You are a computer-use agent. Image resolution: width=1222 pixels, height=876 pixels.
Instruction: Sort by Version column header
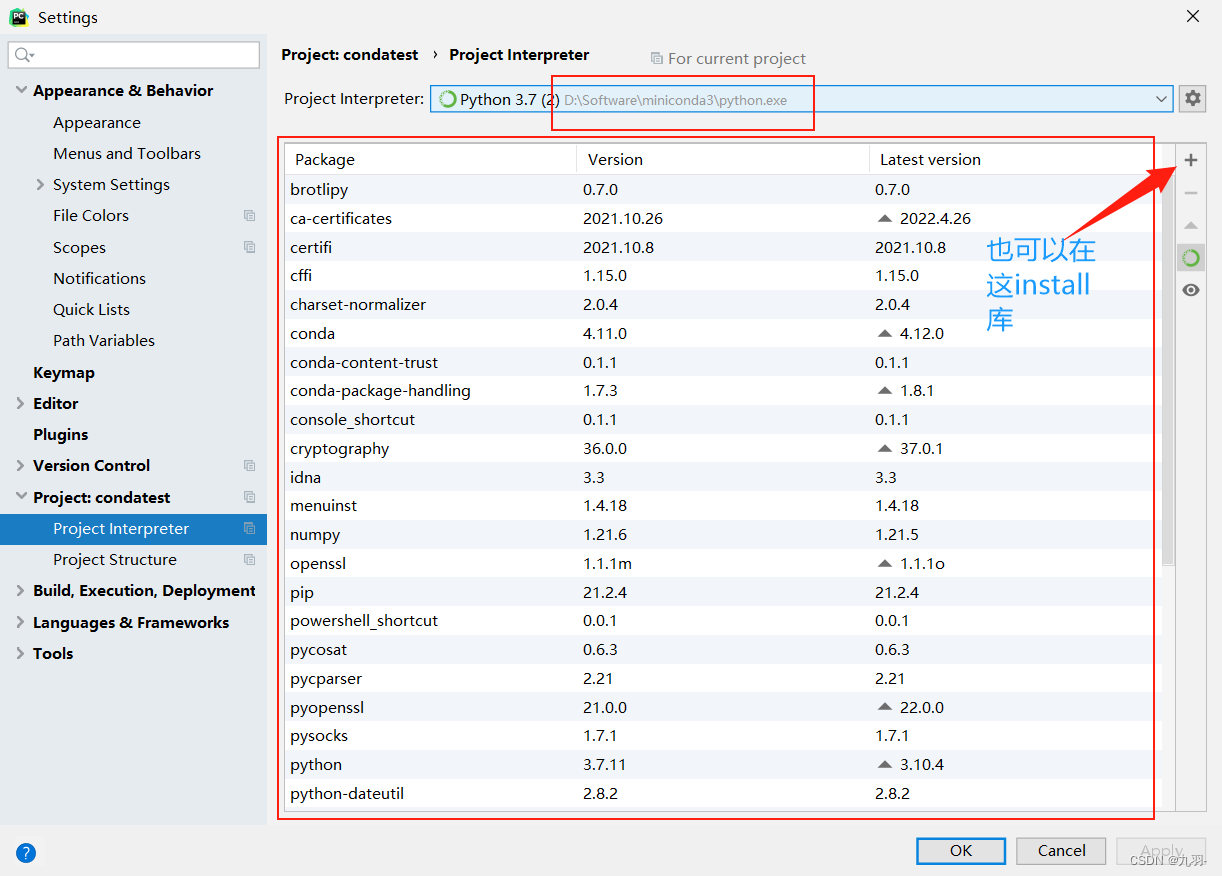[723, 159]
